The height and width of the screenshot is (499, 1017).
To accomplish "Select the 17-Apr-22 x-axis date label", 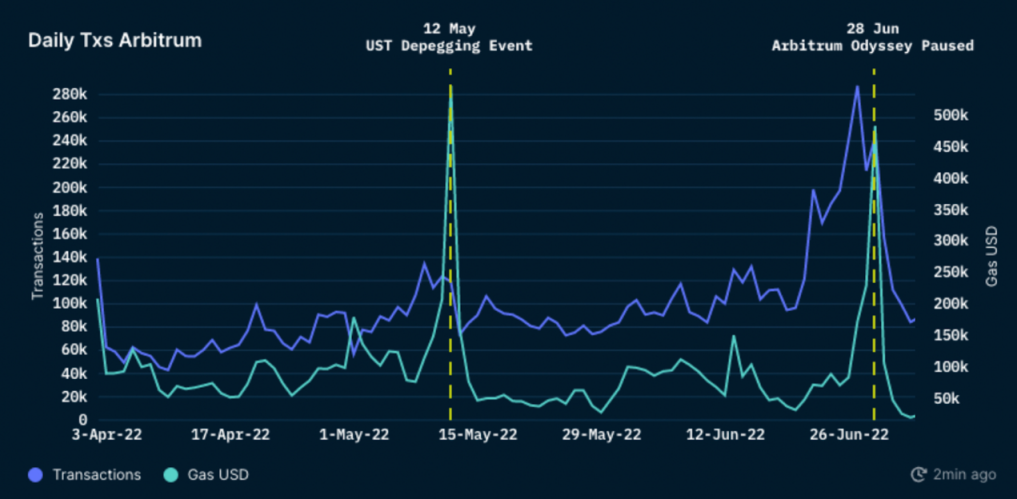I will [230, 435].
